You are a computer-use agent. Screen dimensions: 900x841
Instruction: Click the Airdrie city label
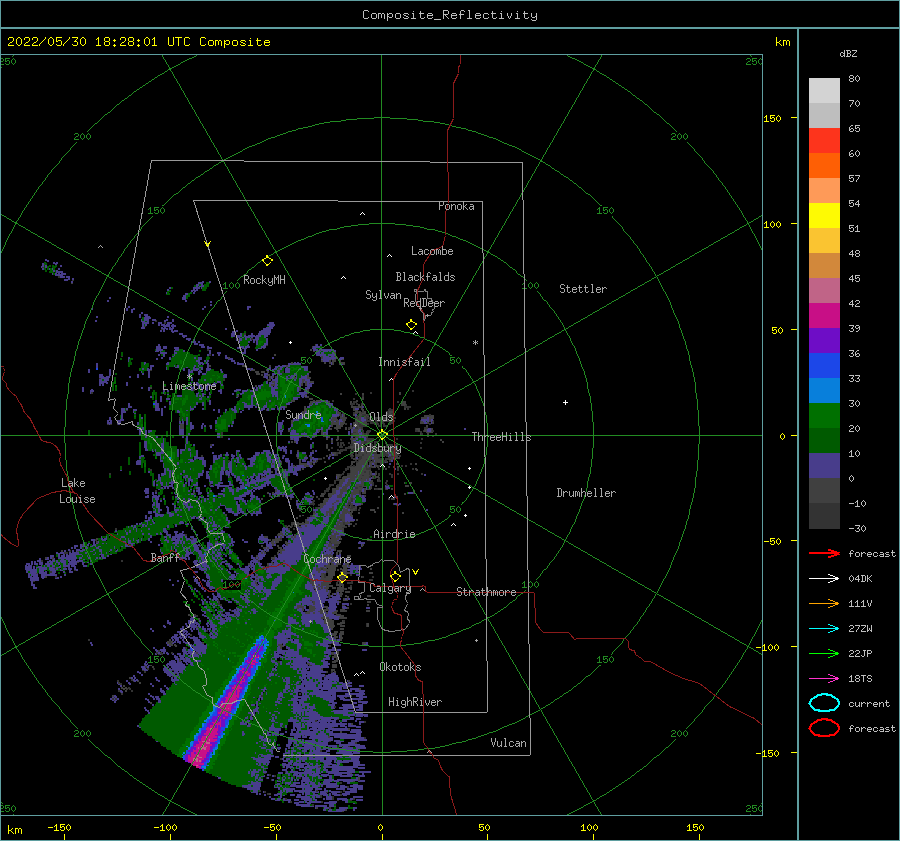tap(394, 534)
